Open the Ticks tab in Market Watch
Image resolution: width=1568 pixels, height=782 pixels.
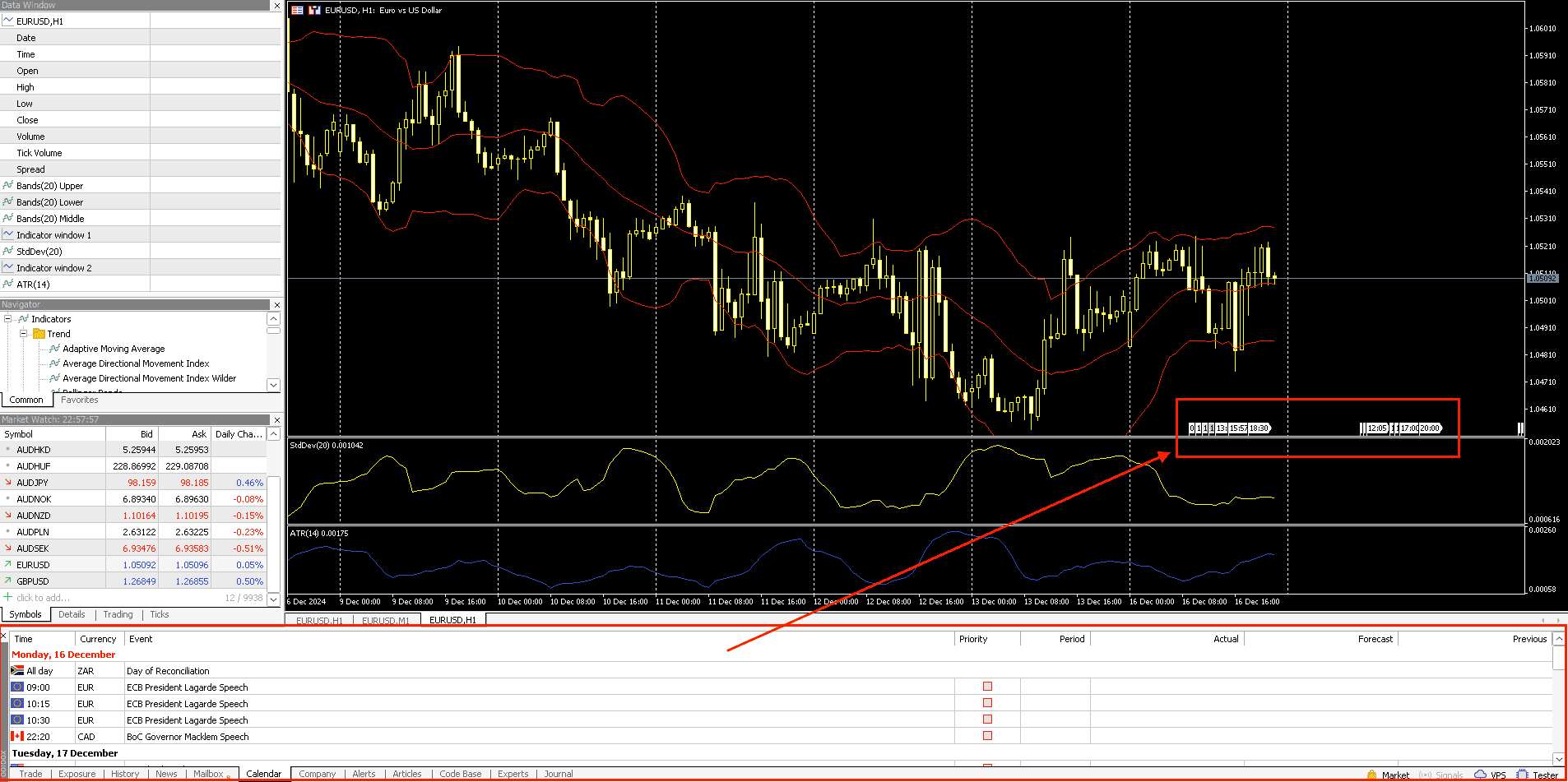click(x=159, y=614)
